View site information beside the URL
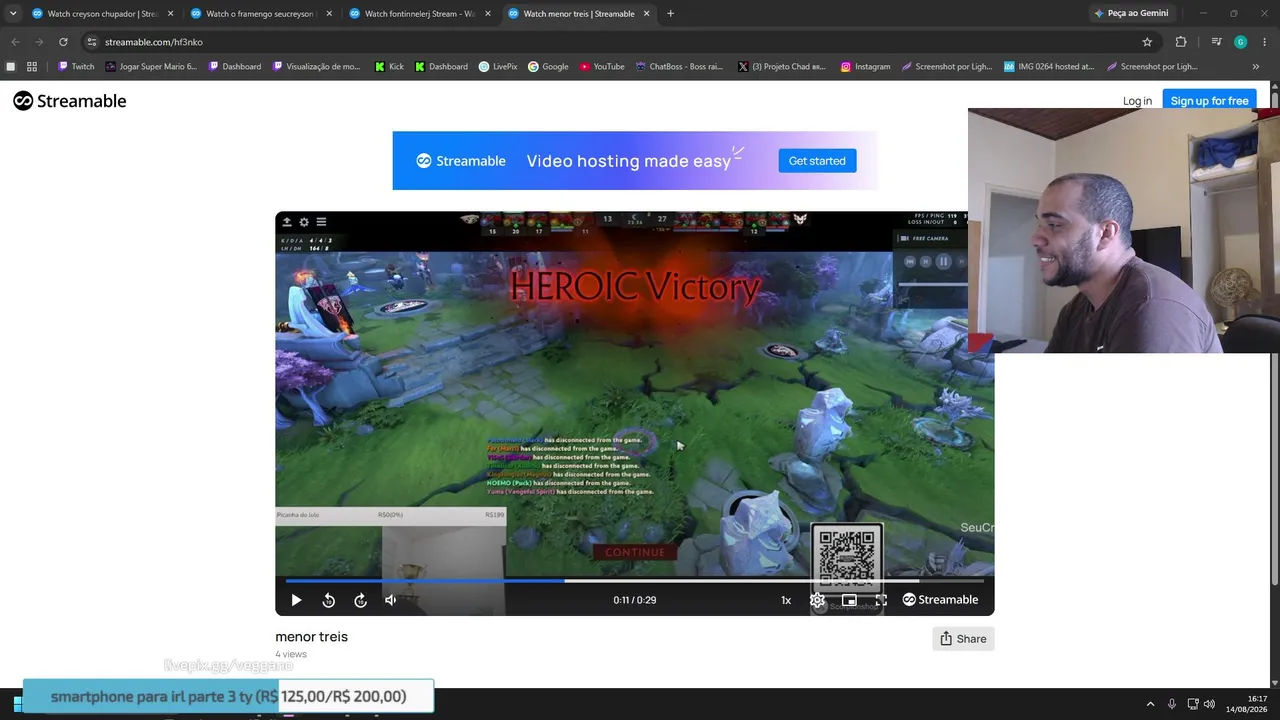Screen dimensions: 1280x720 pyautogui.click(x=92, y=42)
